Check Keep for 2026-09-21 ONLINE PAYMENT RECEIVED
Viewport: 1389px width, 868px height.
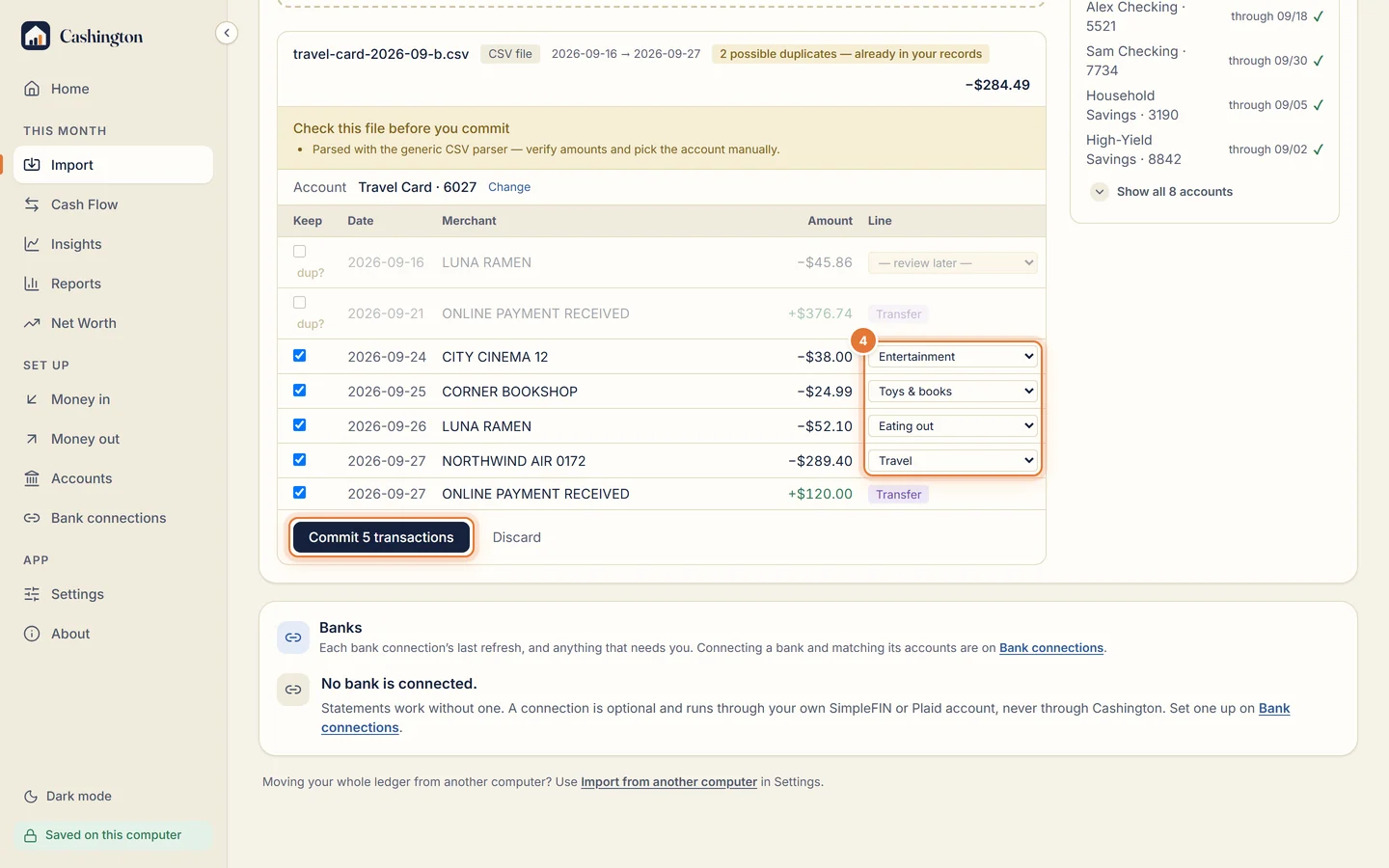(x=299, y=303)
